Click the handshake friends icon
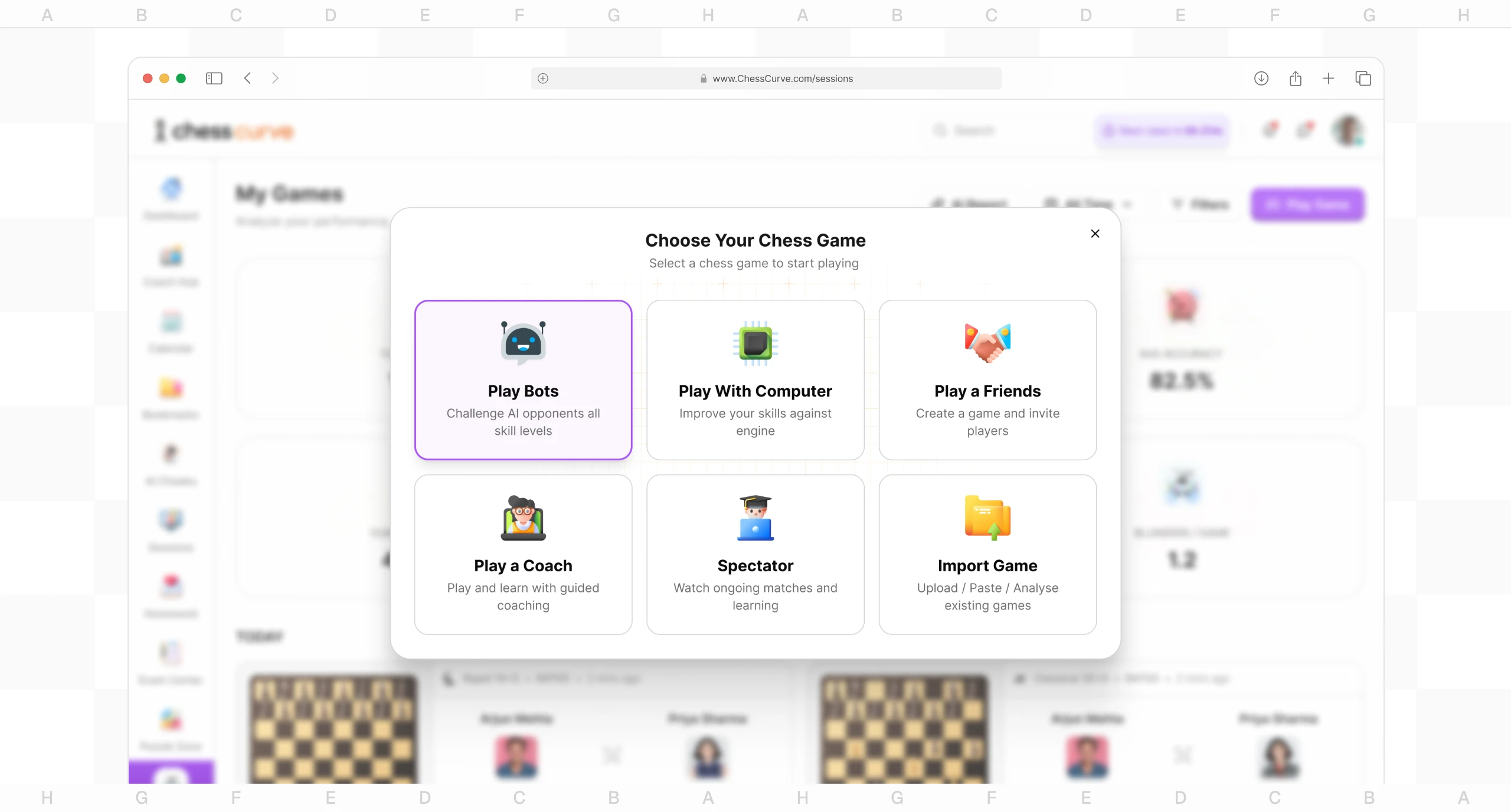This screenshot has height=812, width=1511. coord(987,343)
